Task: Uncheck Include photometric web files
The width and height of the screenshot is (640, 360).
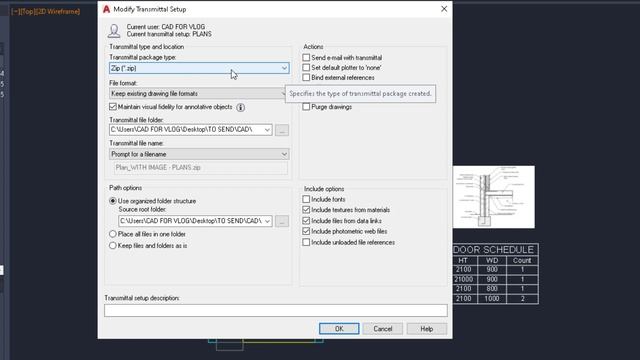Action: click(x=306, y=231)
